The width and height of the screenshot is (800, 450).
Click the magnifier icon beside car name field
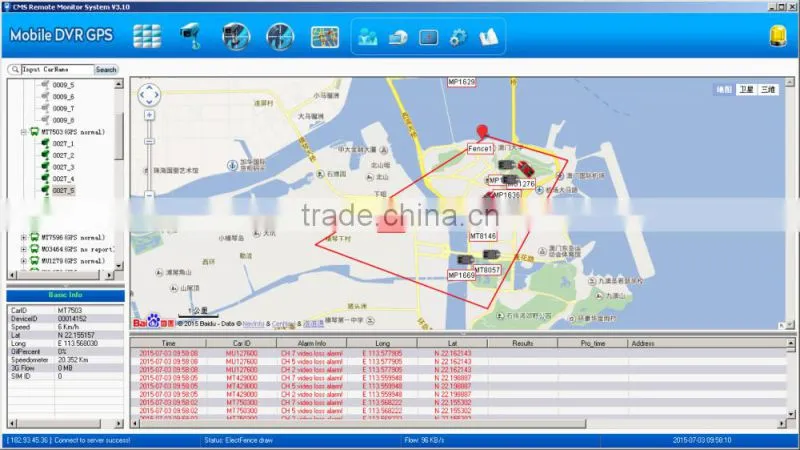[15, 69]
